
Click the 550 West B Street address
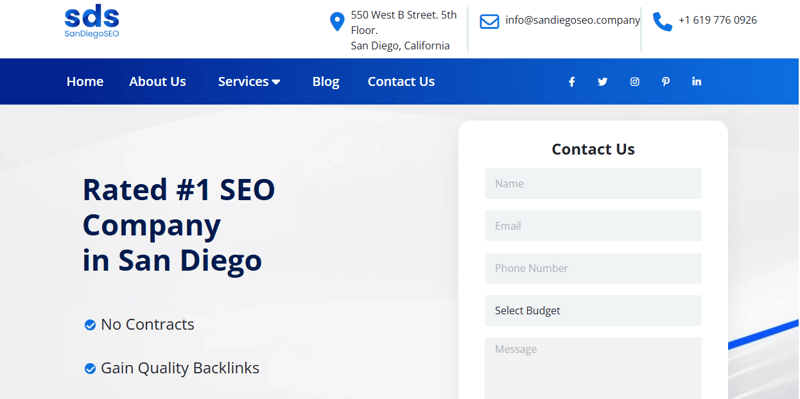click(404, 30)
